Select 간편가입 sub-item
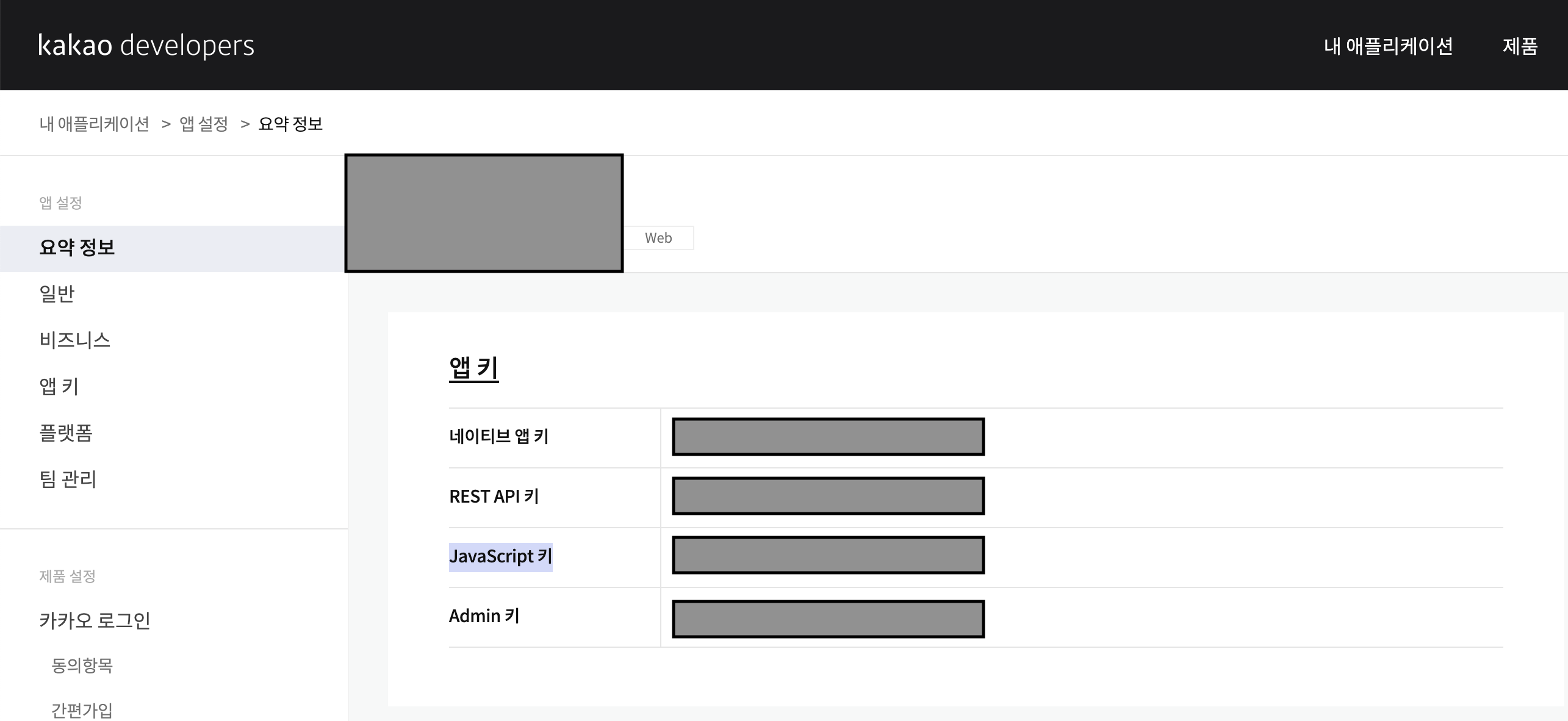This screenshot has width=1568, height=721. 82,710
